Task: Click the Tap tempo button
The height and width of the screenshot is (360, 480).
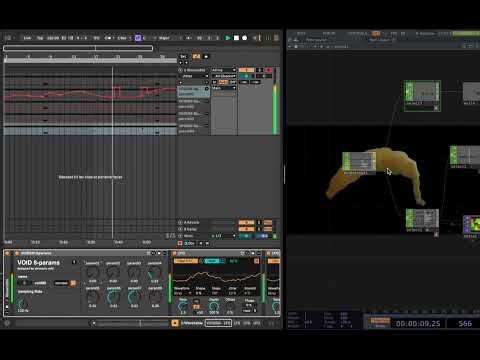Action: pos(40,38)
